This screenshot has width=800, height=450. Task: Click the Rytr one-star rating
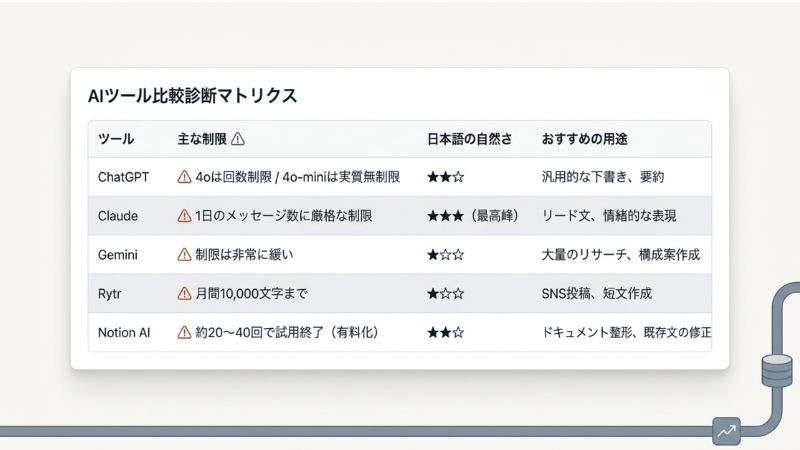446,293
